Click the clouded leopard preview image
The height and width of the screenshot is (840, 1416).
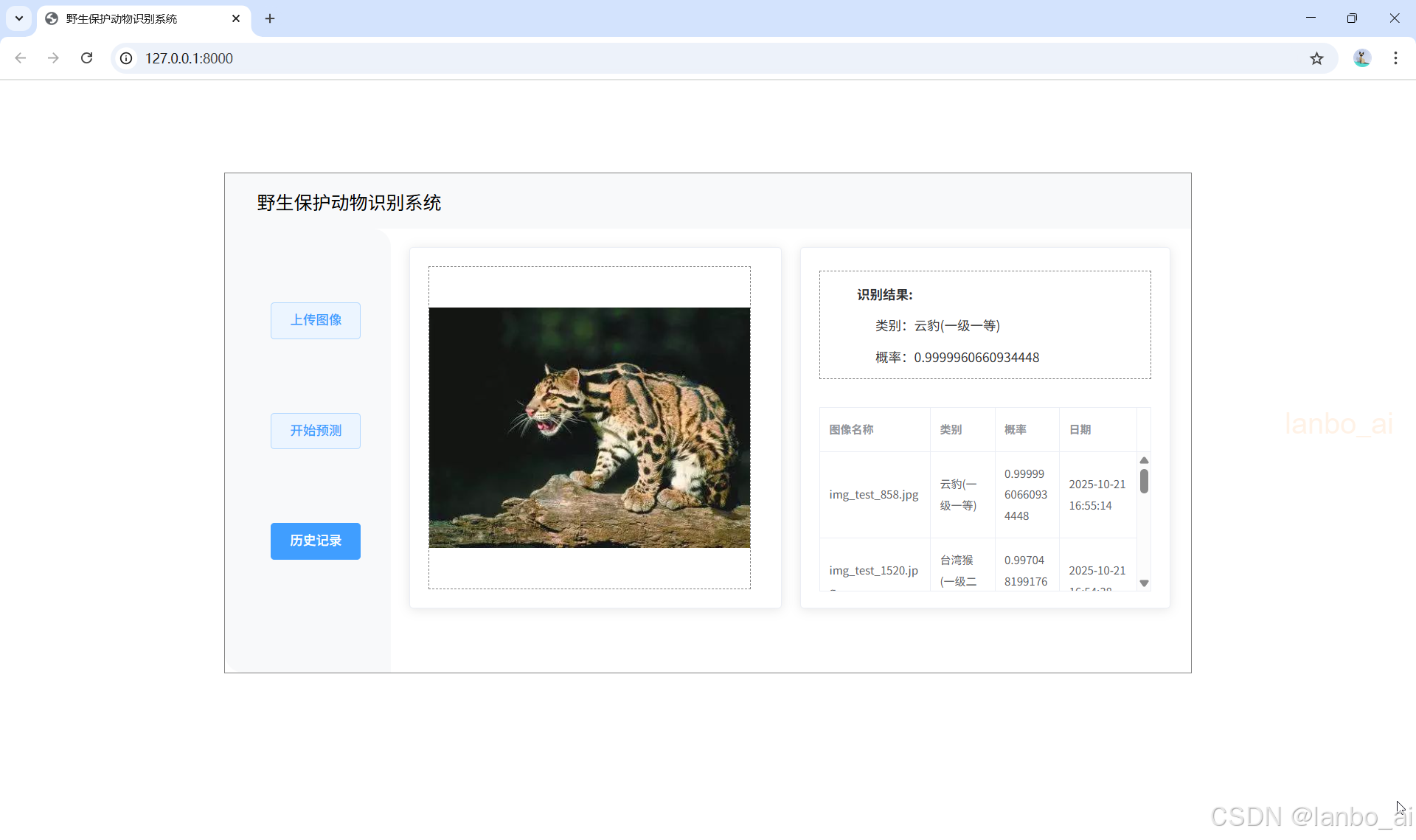coord(589,427)
